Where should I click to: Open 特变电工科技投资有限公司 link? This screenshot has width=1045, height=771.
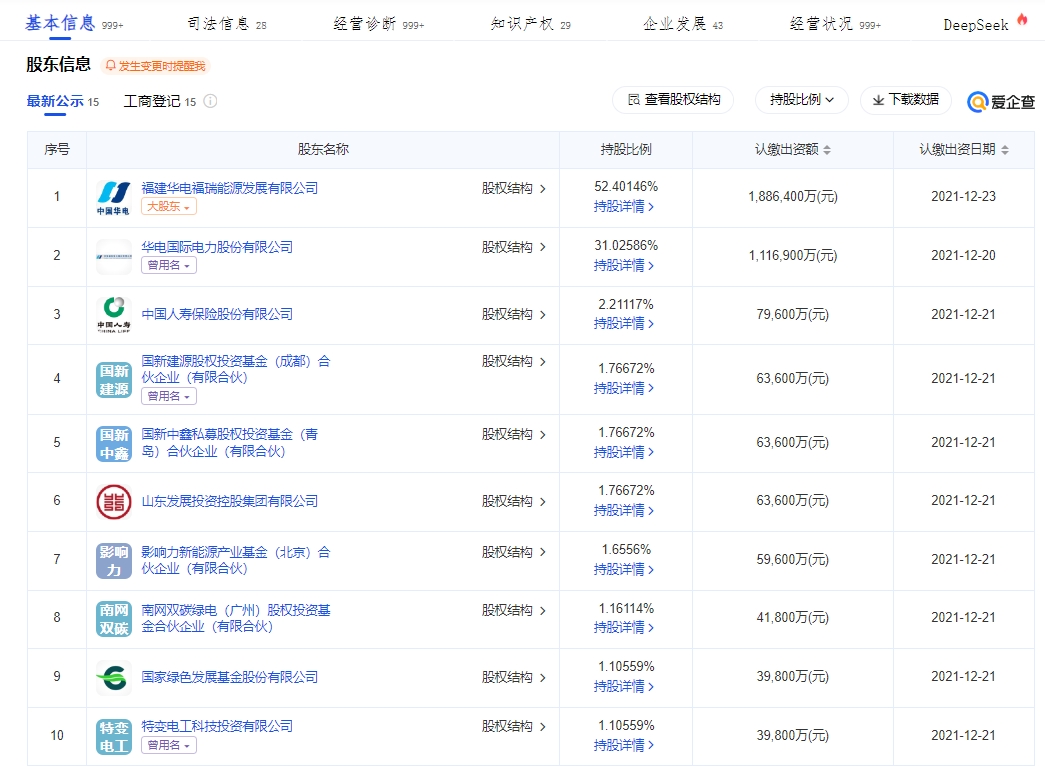coord(217,726)
